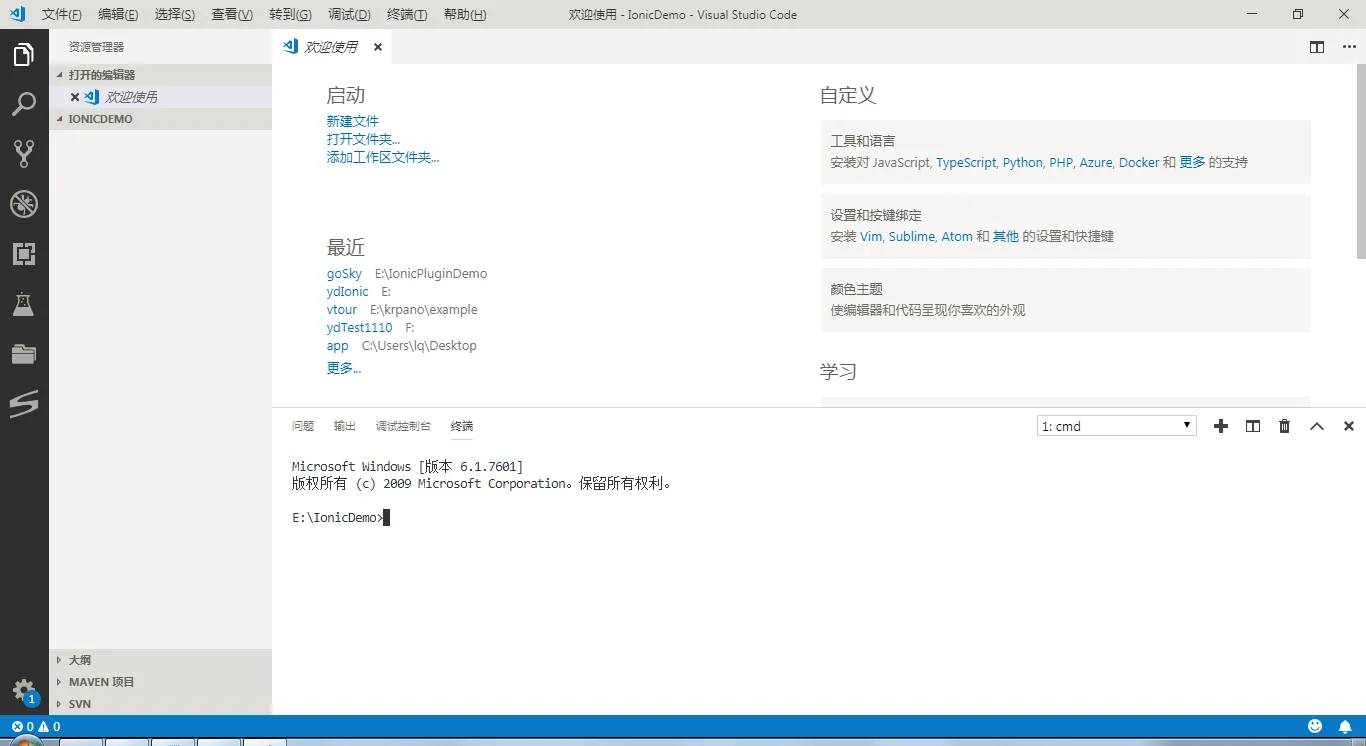
Task: Open the 编辑(E) menu
Action: (x=118, y=15)
